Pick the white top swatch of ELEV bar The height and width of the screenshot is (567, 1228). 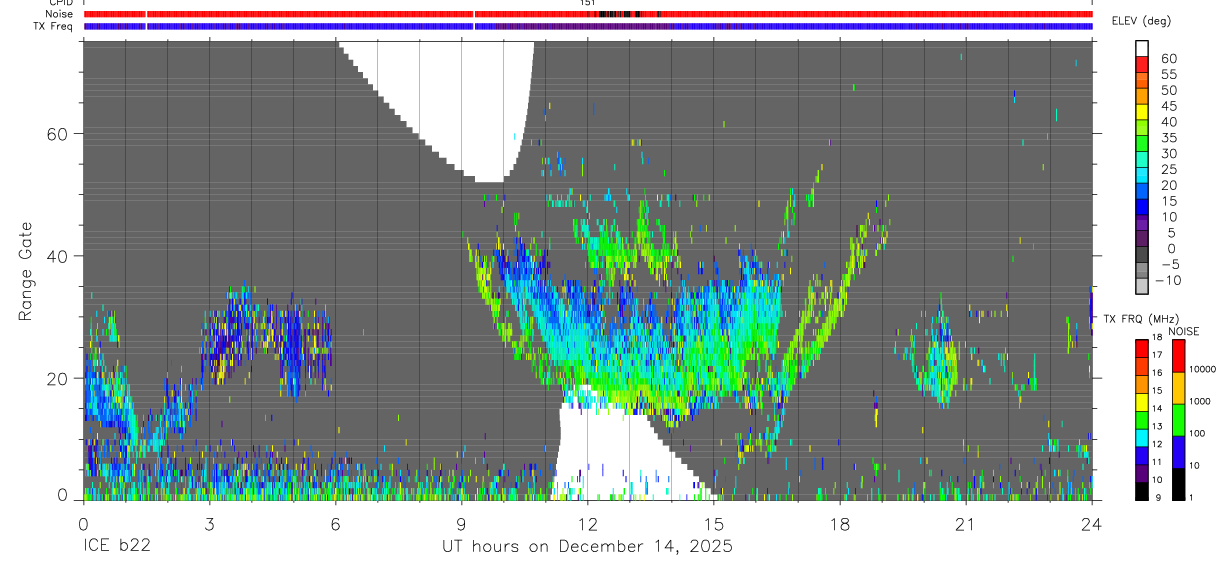click(x=1142, y=48)
